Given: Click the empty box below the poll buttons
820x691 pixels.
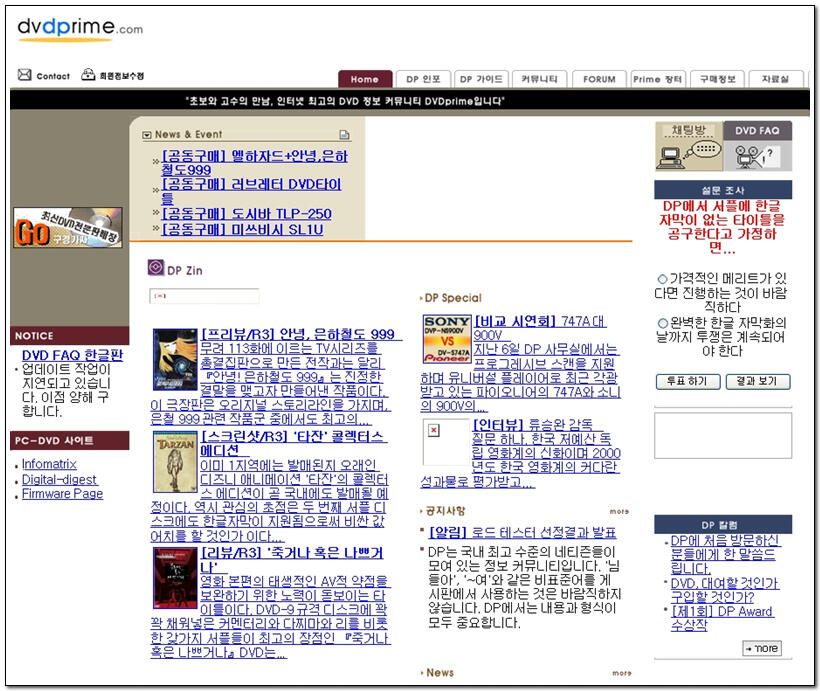Looking at the screenshot, I should [723, 435].
